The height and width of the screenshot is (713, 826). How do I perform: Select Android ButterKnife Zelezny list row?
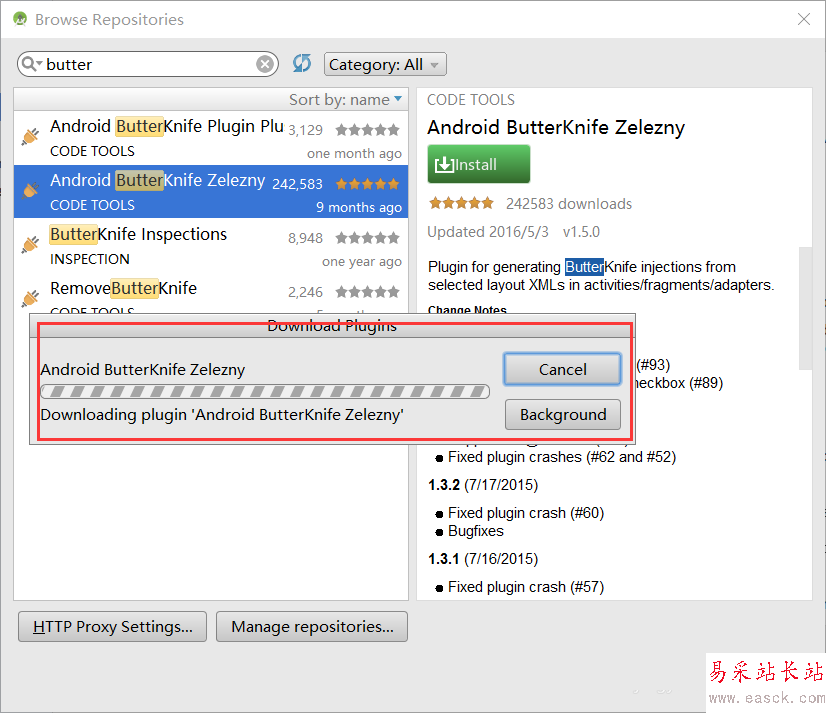tap(211, 192)
